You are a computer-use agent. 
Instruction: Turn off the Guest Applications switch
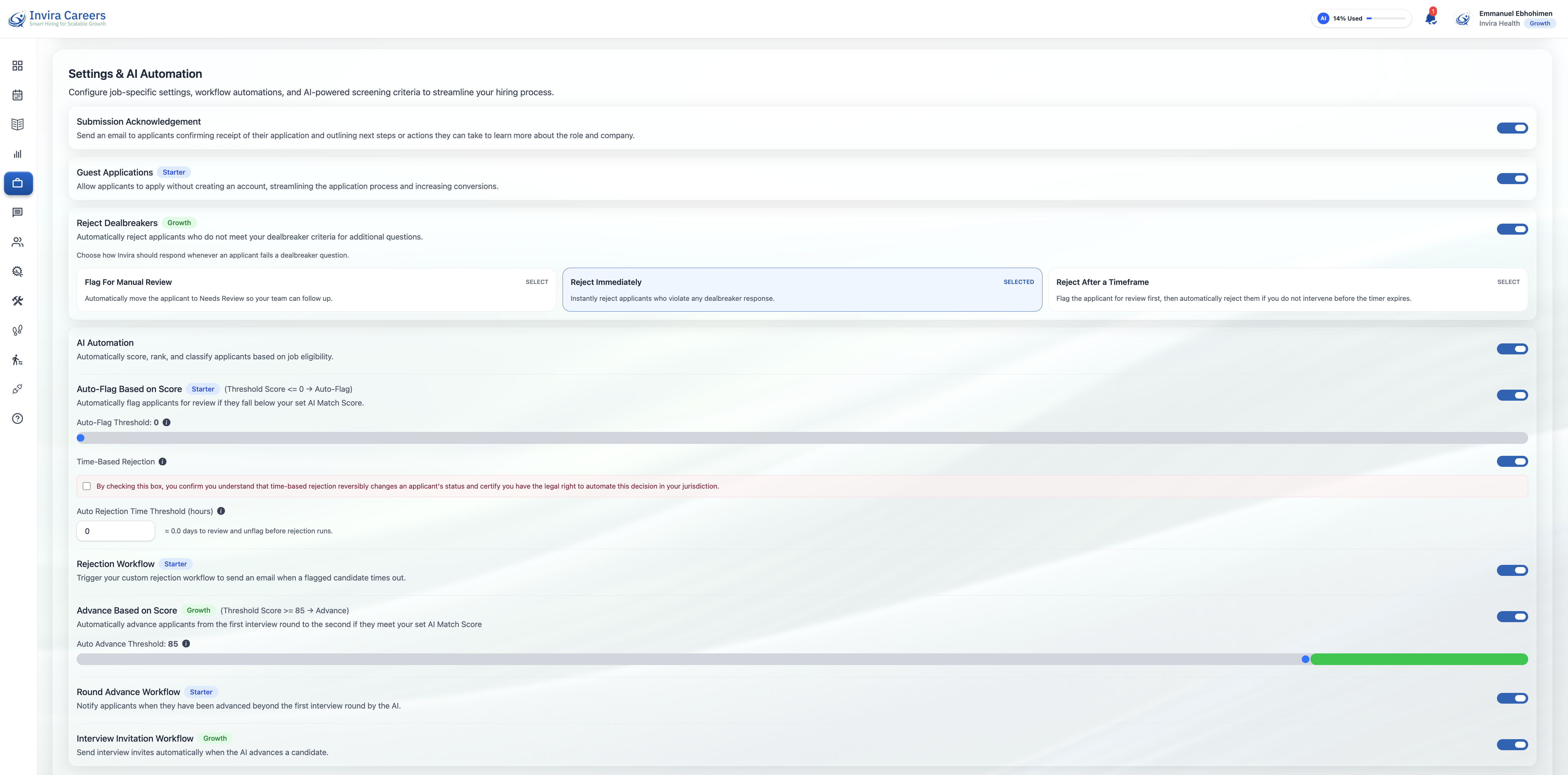[x=1512, y=178]
